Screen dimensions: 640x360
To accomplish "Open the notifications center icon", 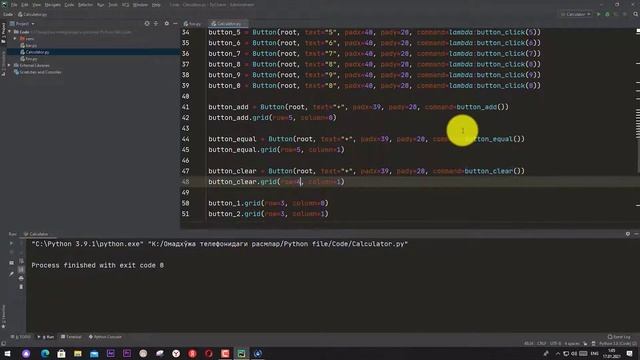I will pos(630,353).
